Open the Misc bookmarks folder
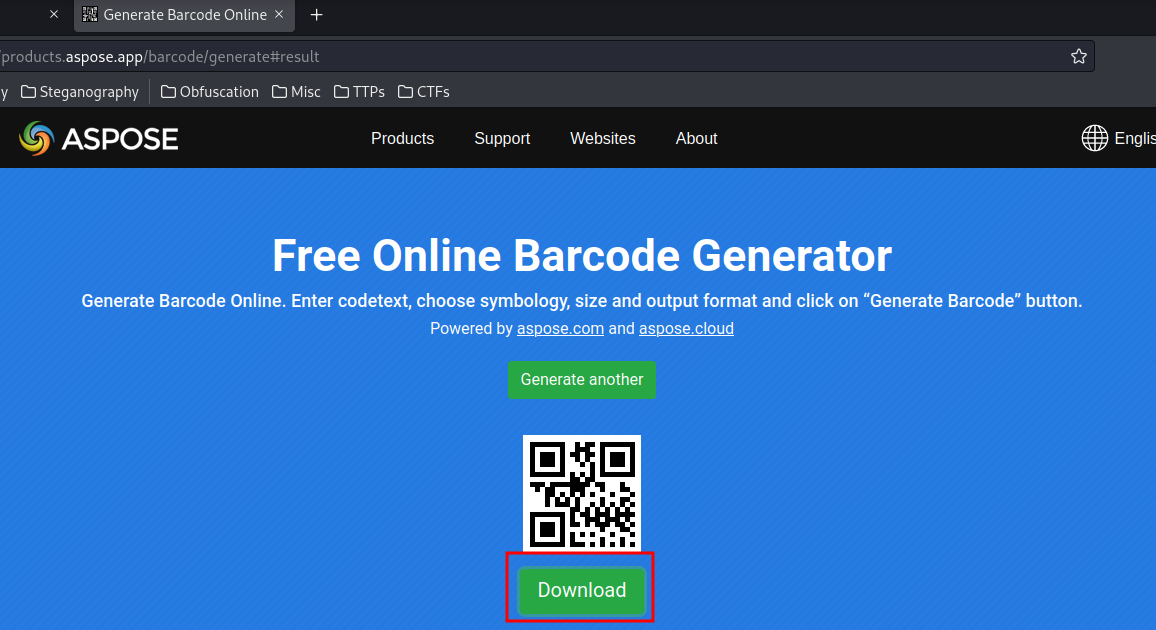 tap(296, 92)
